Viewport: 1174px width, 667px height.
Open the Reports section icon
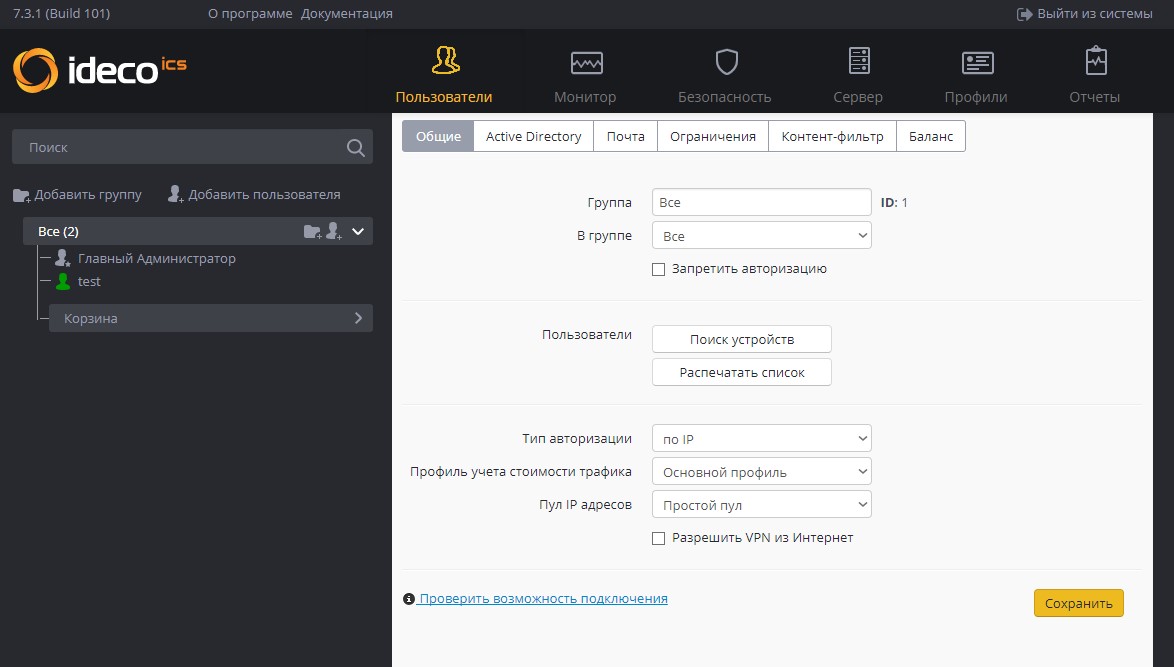coord(1096,62)
